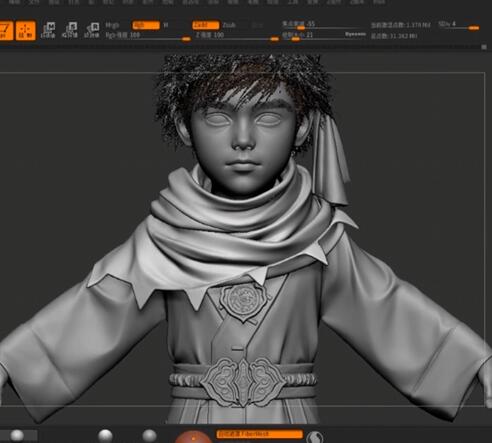Select the gray sphere nearest the red material
Screen dimensions: 492x443
(149, 435)
